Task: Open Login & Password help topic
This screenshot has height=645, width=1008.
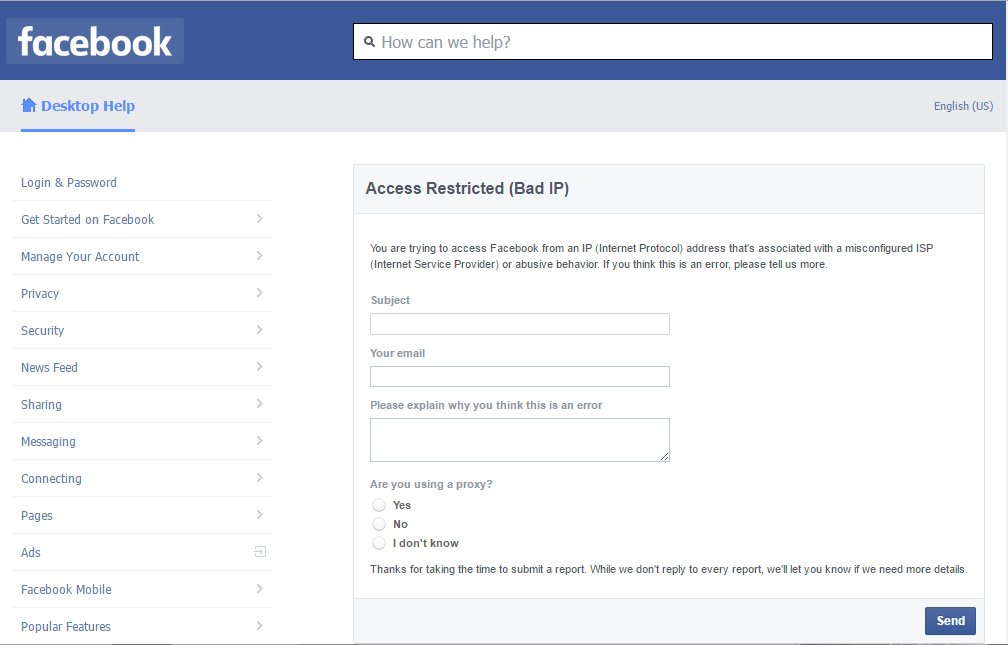Action: (69, 183)
